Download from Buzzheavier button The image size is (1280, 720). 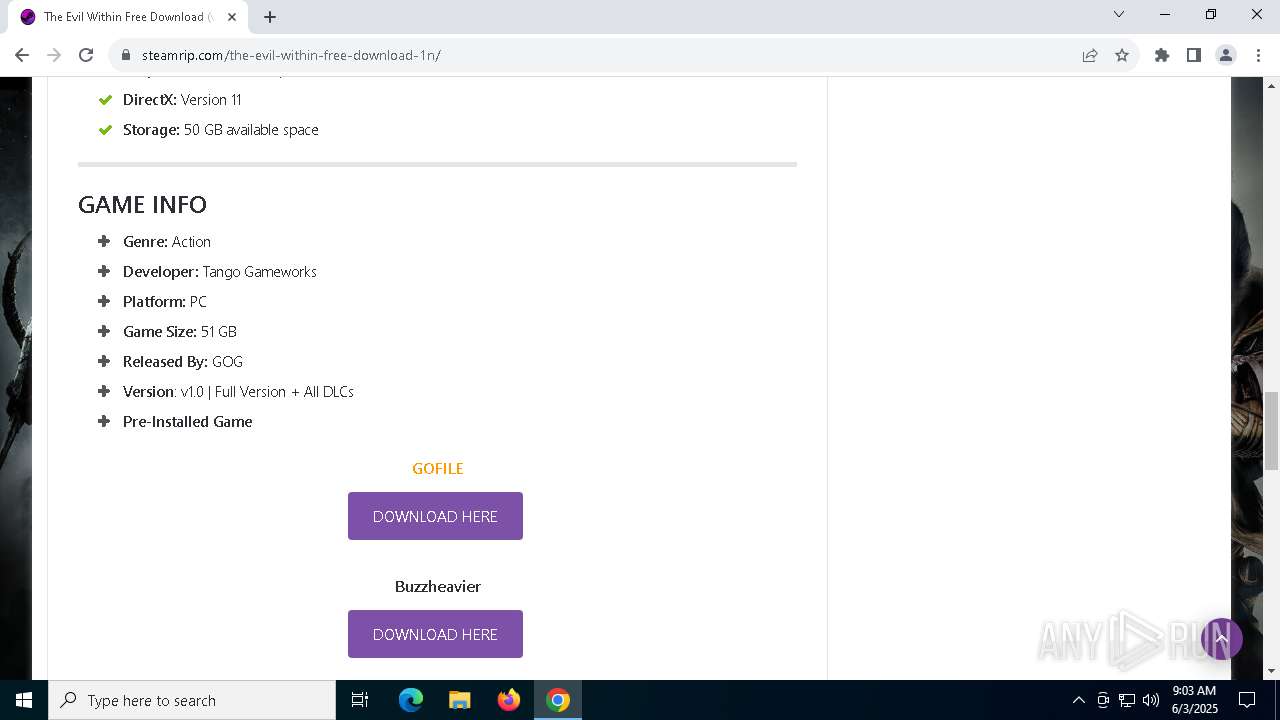[435, 634]
